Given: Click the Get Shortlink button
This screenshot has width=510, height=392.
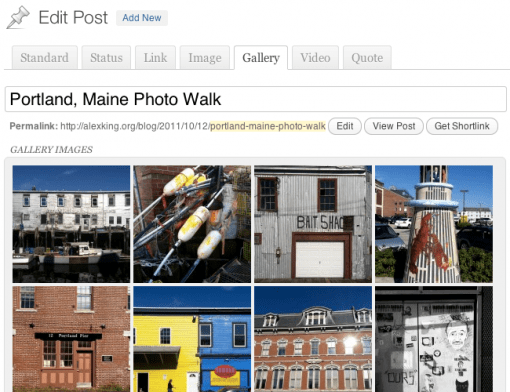Looking at the screenshot, I should (x=462, y=126).
